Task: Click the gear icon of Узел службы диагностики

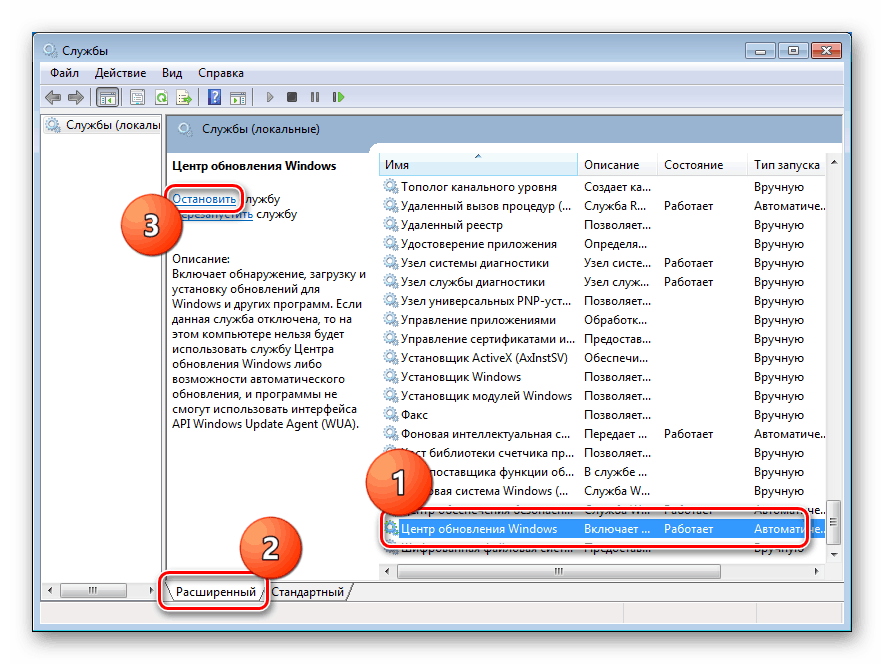Action: pos(391,282)
